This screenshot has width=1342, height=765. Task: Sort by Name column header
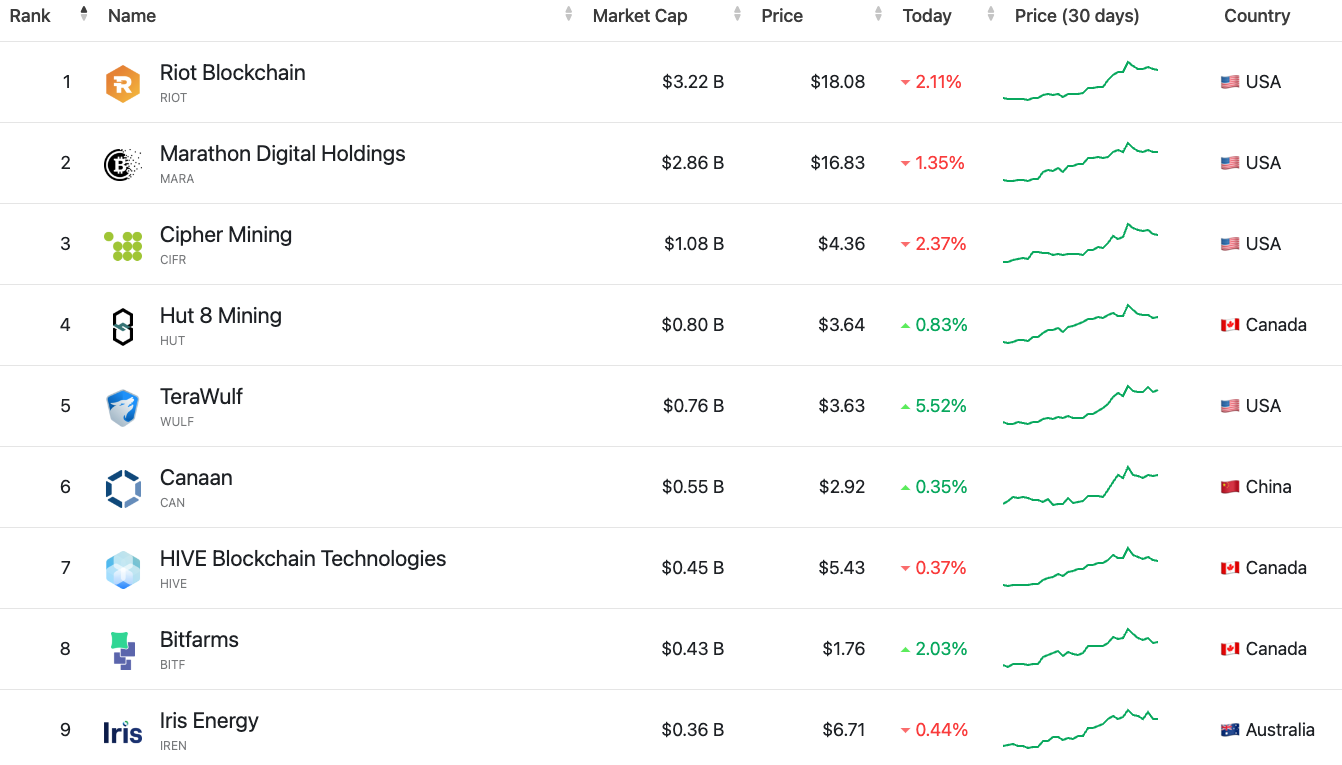pyautogui.click(x=132, y=16)
